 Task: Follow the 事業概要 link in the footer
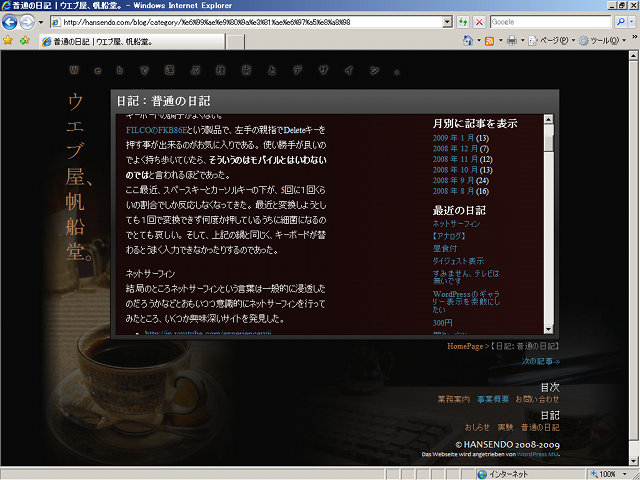click(492, 398)
